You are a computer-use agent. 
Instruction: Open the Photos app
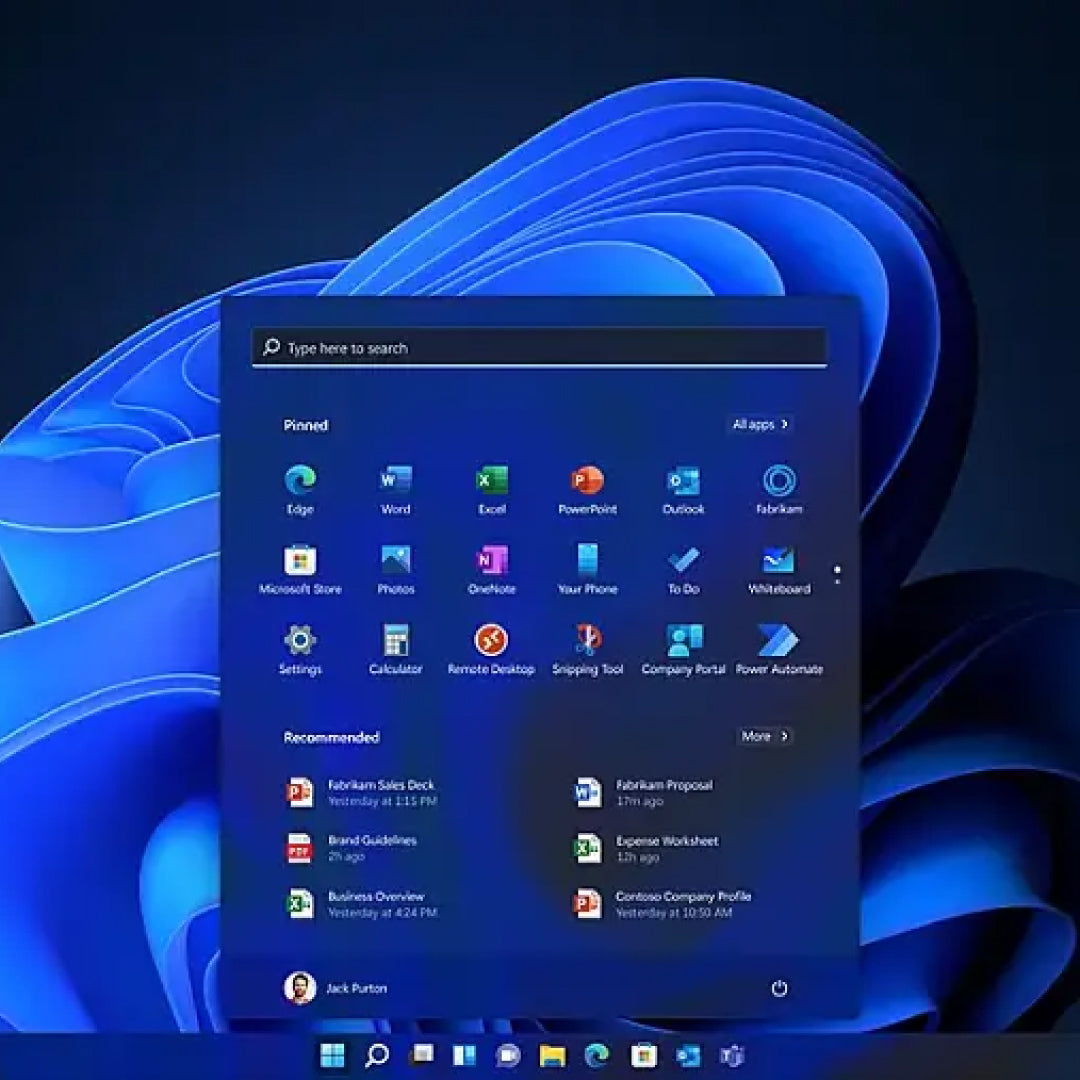tap(395, 563)
